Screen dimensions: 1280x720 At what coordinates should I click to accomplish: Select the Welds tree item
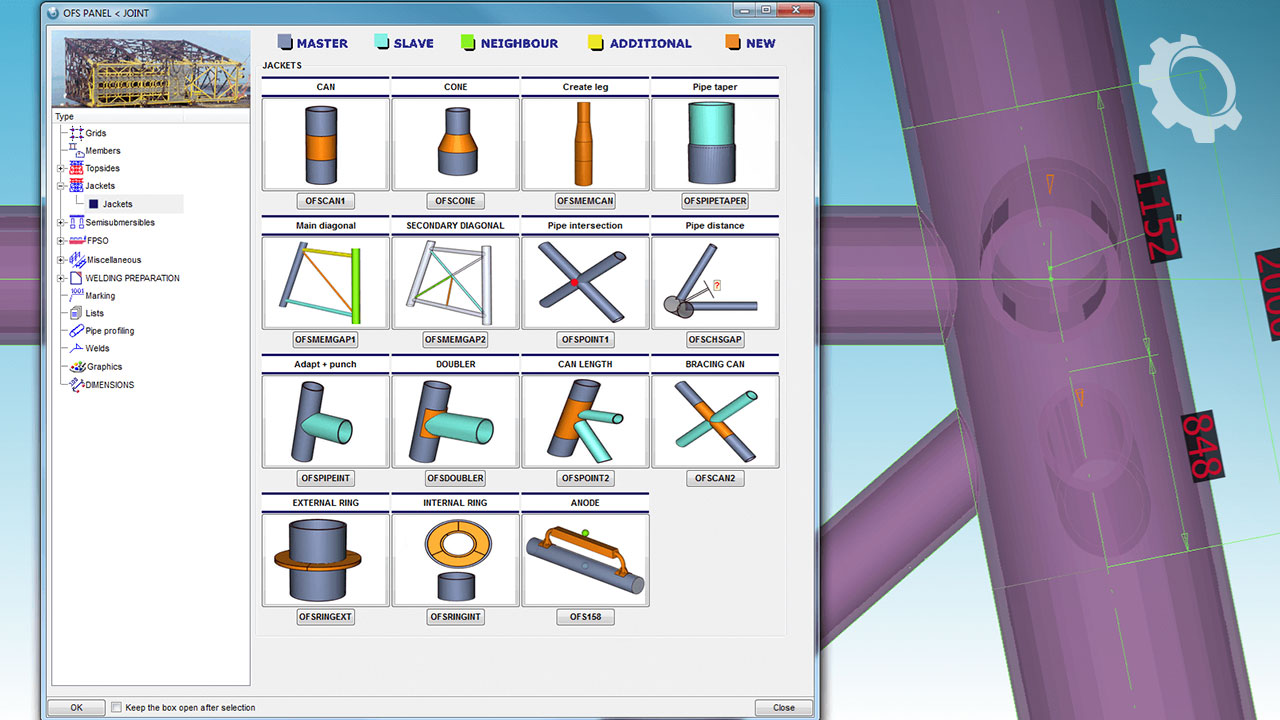97,349
